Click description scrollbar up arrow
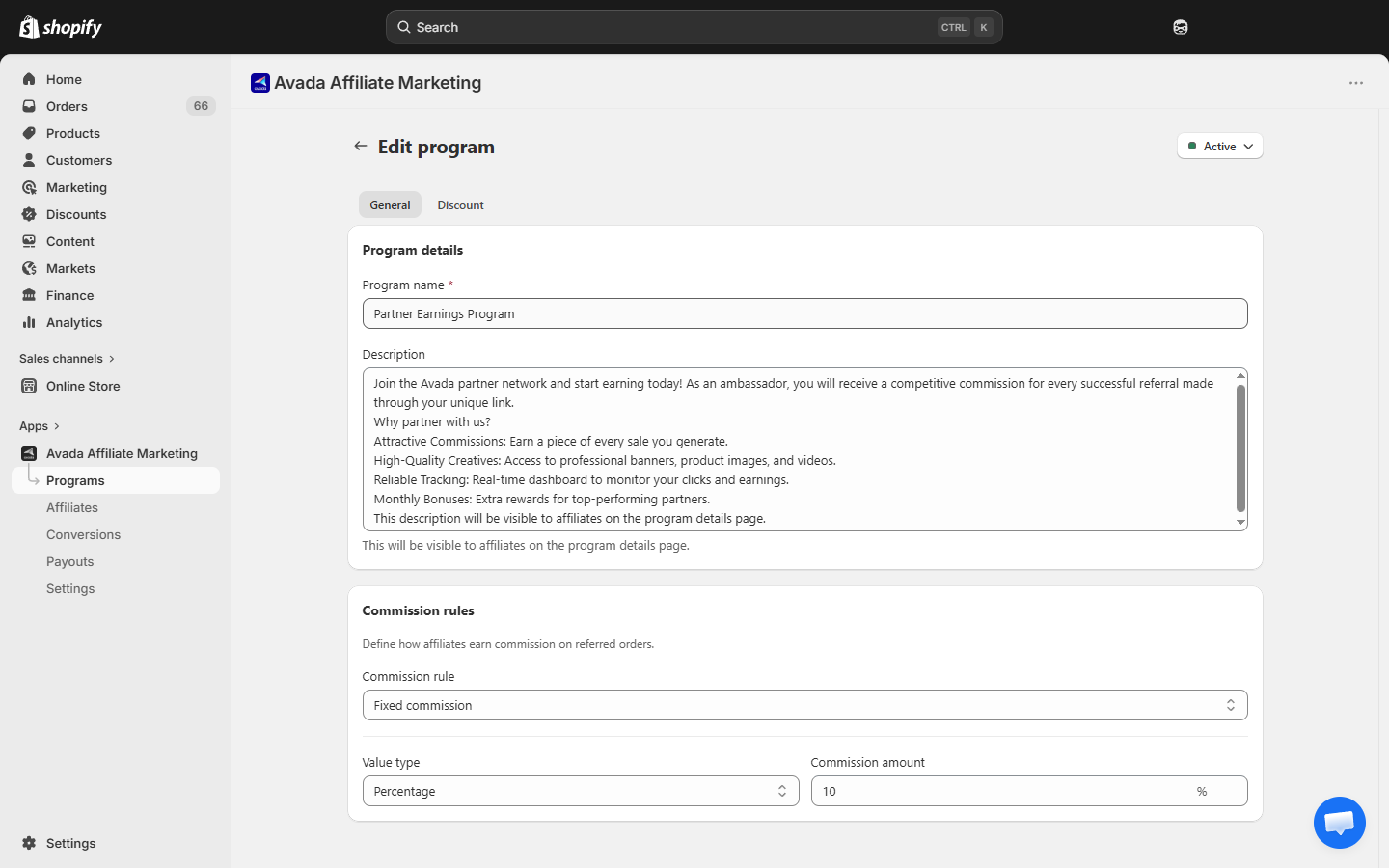Viewport: 1389px width, 868px height. click(1240, 376)
